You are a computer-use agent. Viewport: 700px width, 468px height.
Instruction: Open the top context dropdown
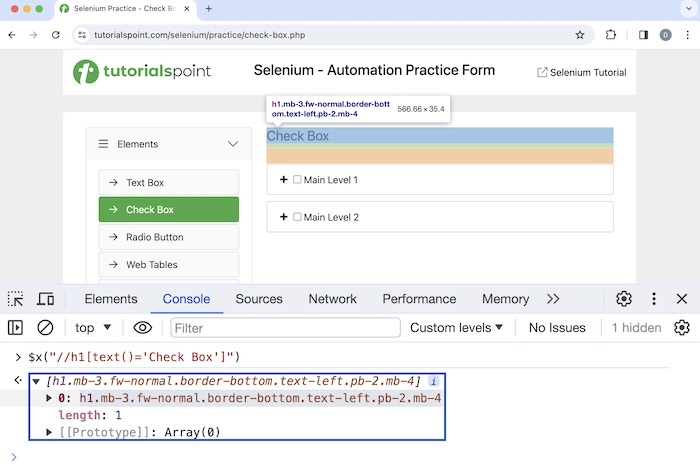pyautogui.click(x=94, y=327)
